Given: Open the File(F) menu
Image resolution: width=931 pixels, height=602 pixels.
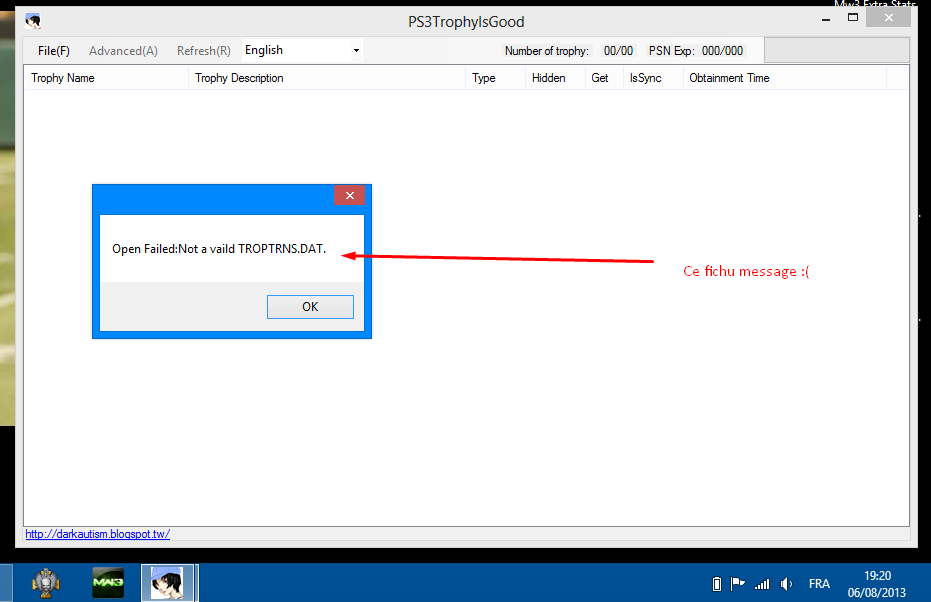Looking at the screenshot, I should click(53, 51).
